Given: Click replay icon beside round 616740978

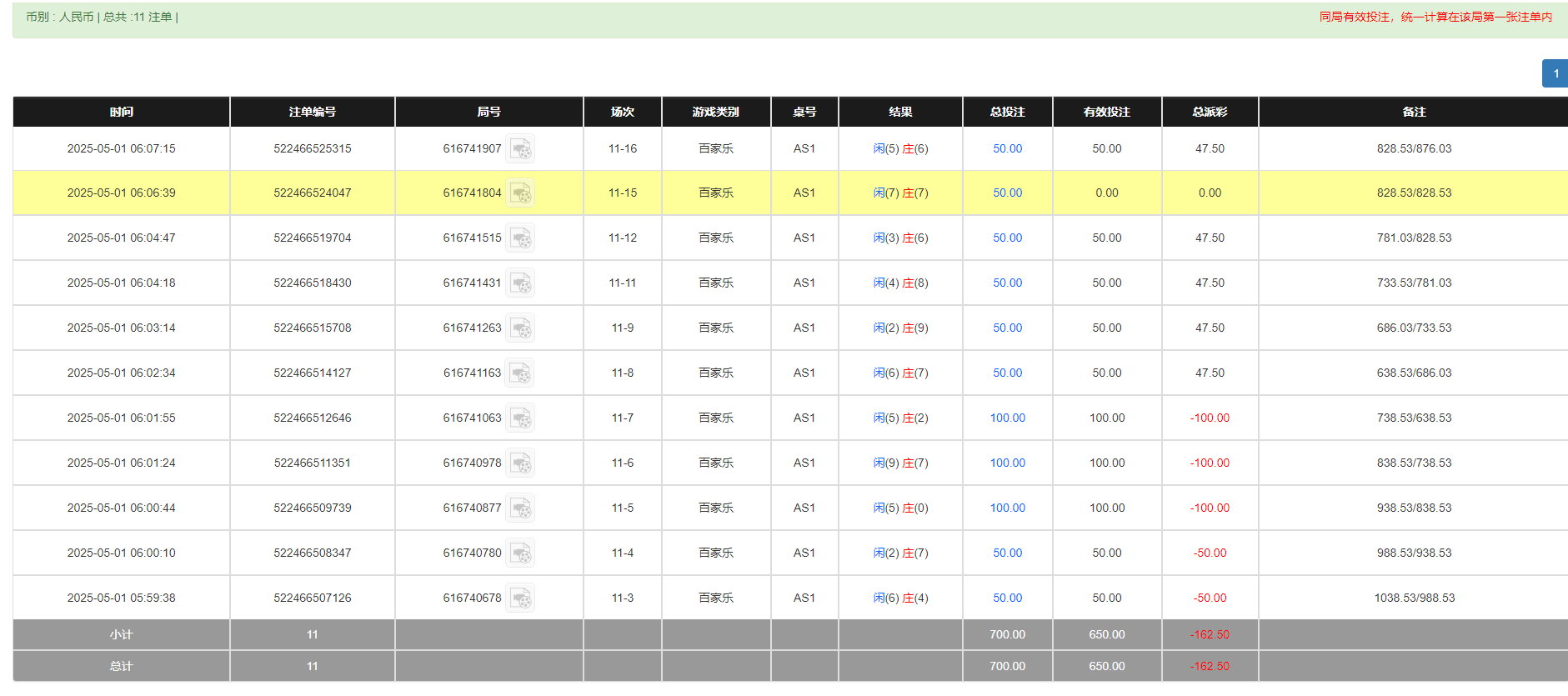Looking at the screenshot, I should click(521, 463).
